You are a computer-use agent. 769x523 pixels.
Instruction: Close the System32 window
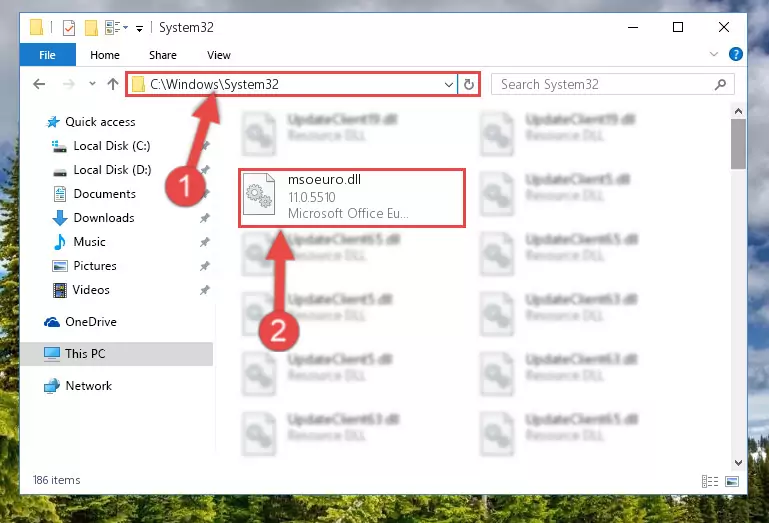pos(723,27)
